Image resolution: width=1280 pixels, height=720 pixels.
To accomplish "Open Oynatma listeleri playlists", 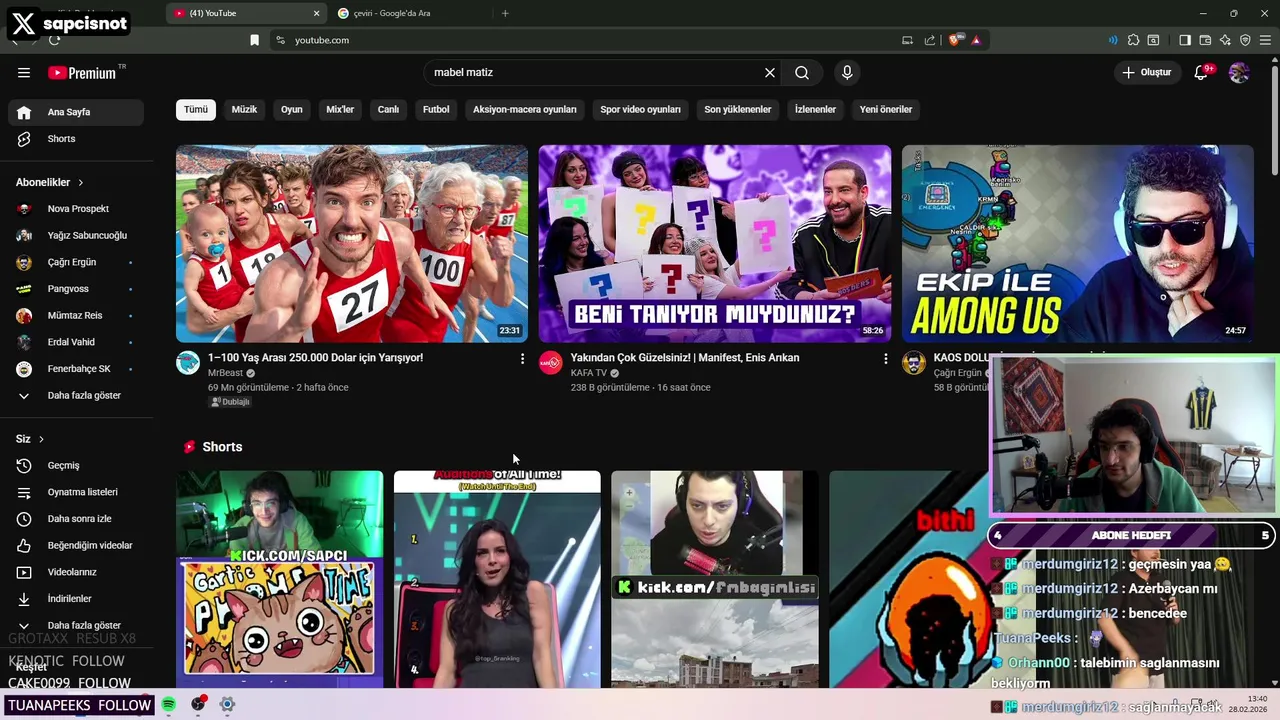I will pyautogui.click(x=76, y=492).
